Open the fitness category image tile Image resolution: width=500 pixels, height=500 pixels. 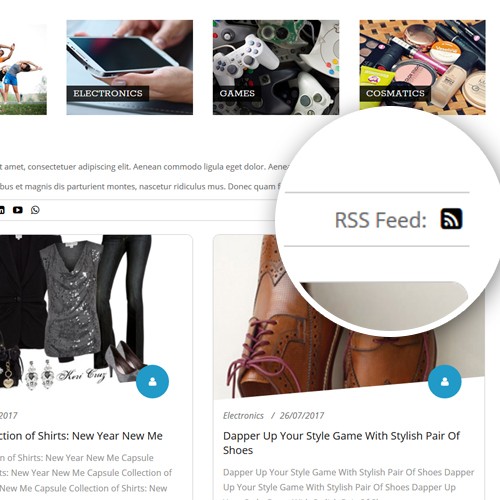pyautogui.click(x=23, y=67)
